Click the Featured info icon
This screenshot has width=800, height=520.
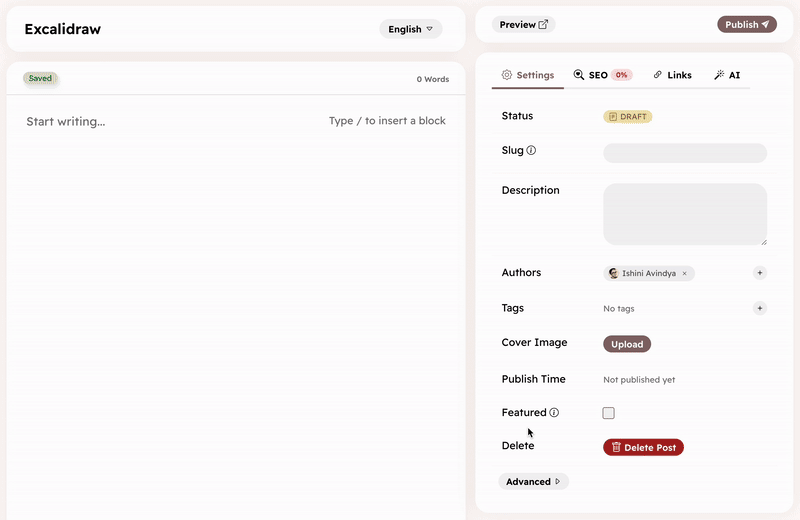coord(554,412)
